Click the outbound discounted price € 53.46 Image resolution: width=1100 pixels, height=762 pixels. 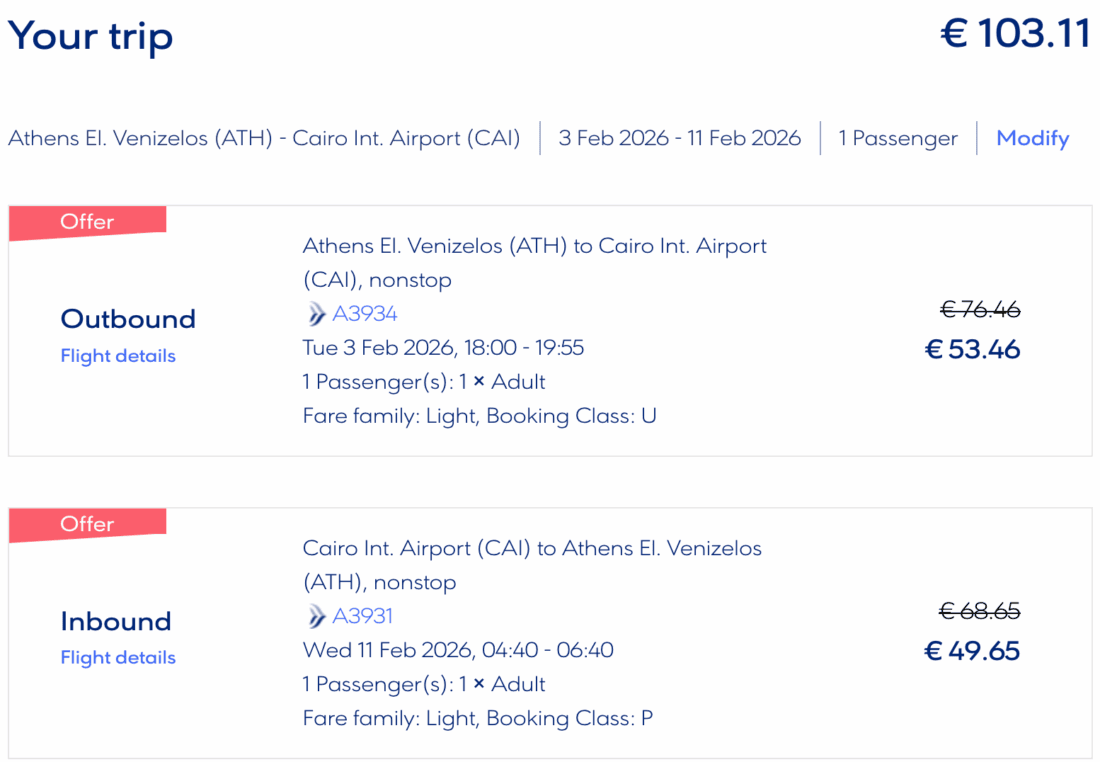coord(972,350)
